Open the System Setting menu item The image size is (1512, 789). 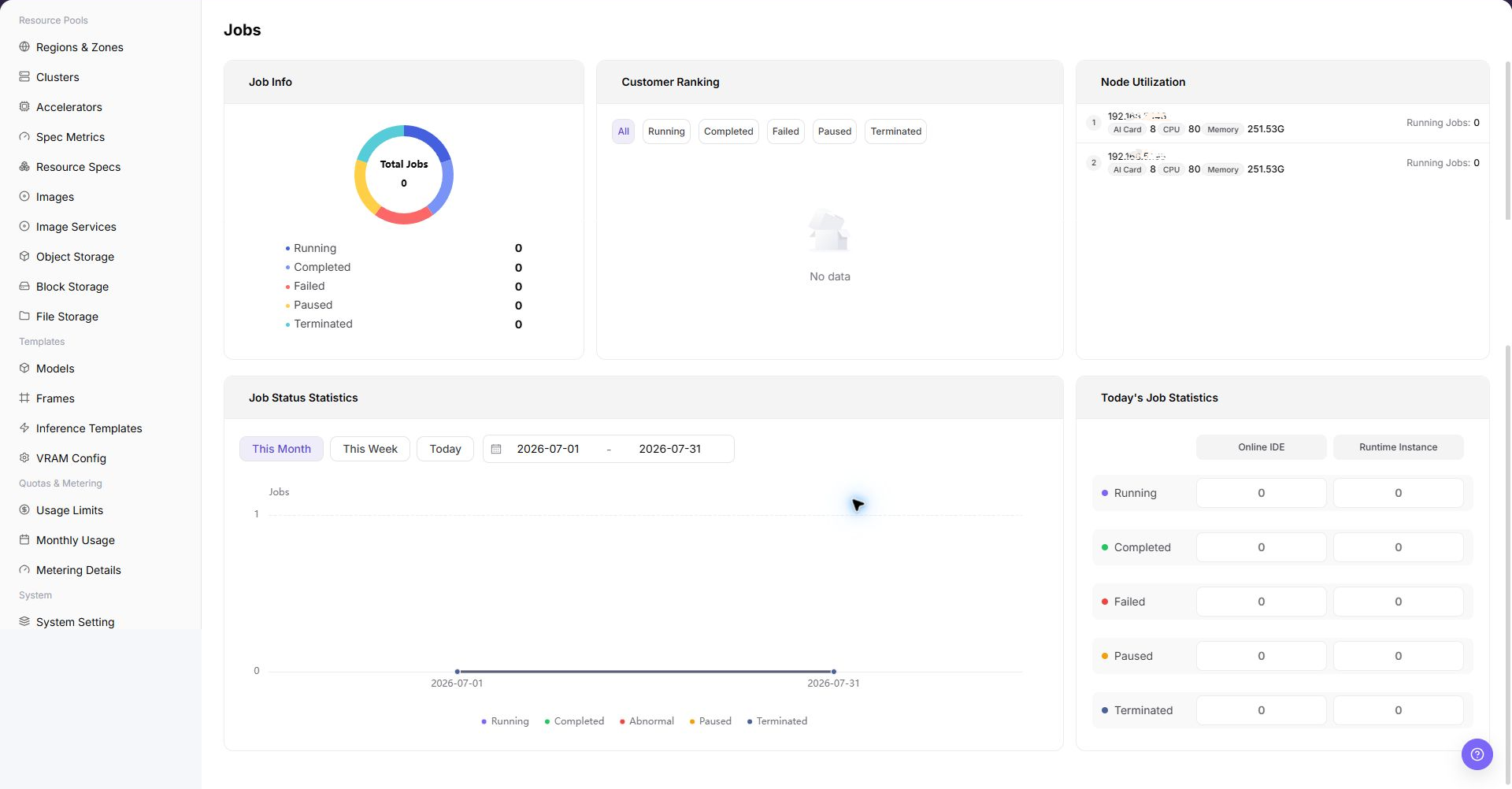click(75, 622)
